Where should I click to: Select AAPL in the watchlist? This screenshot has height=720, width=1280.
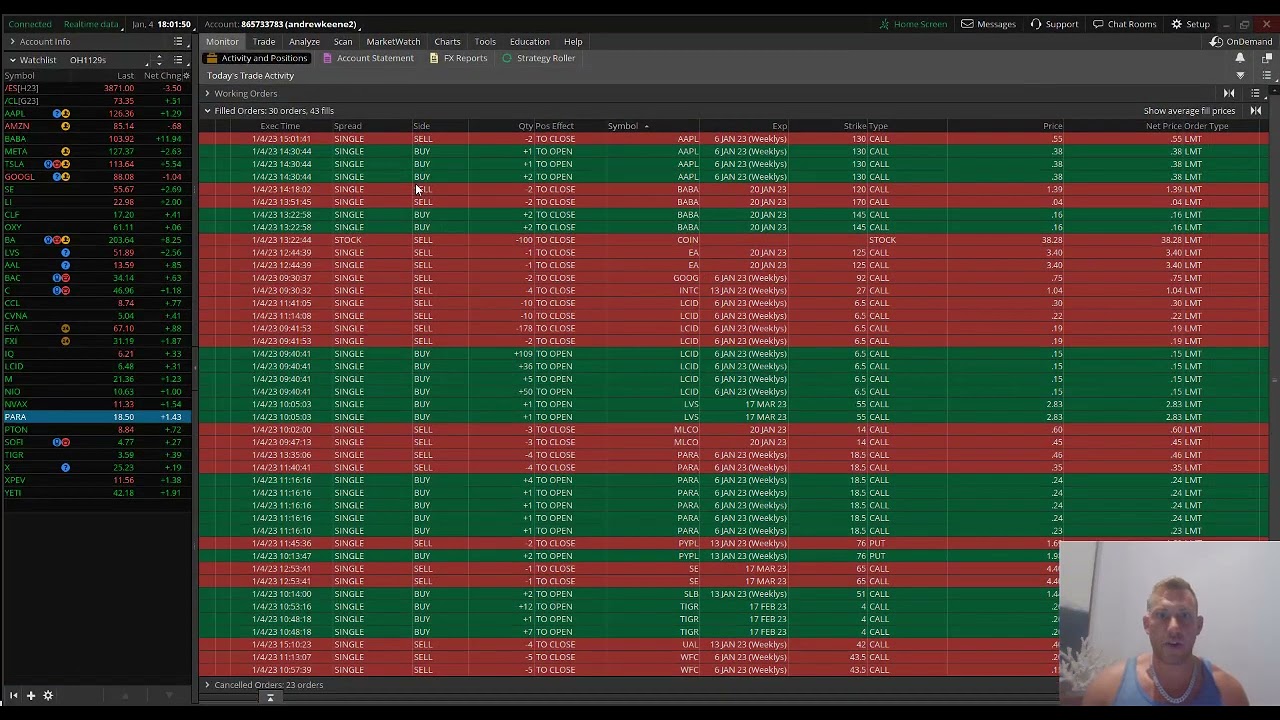click(x=14, y=114)
